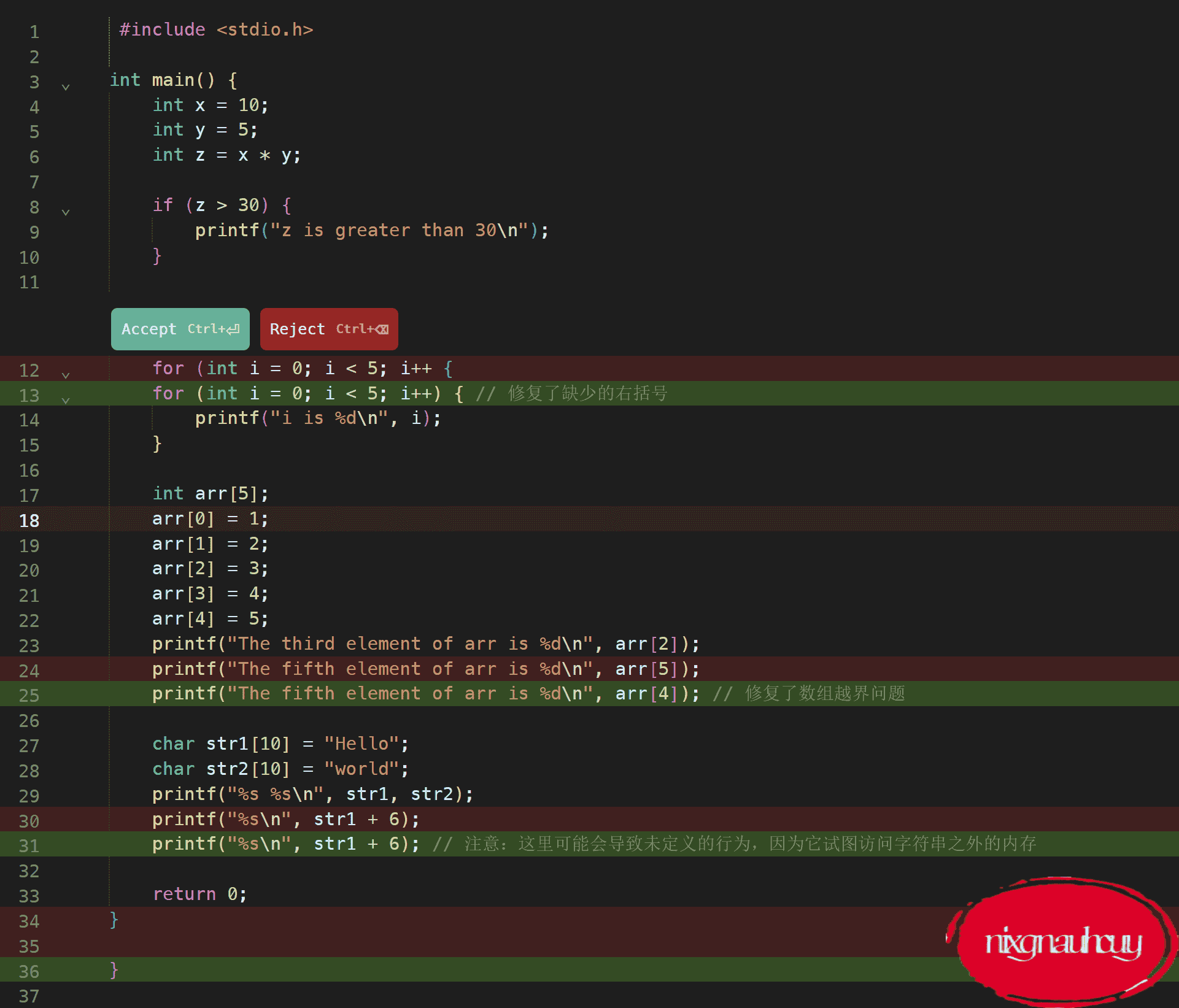Click the green Accept button
Screen dimensions: 1179x1008
[180, 329]
